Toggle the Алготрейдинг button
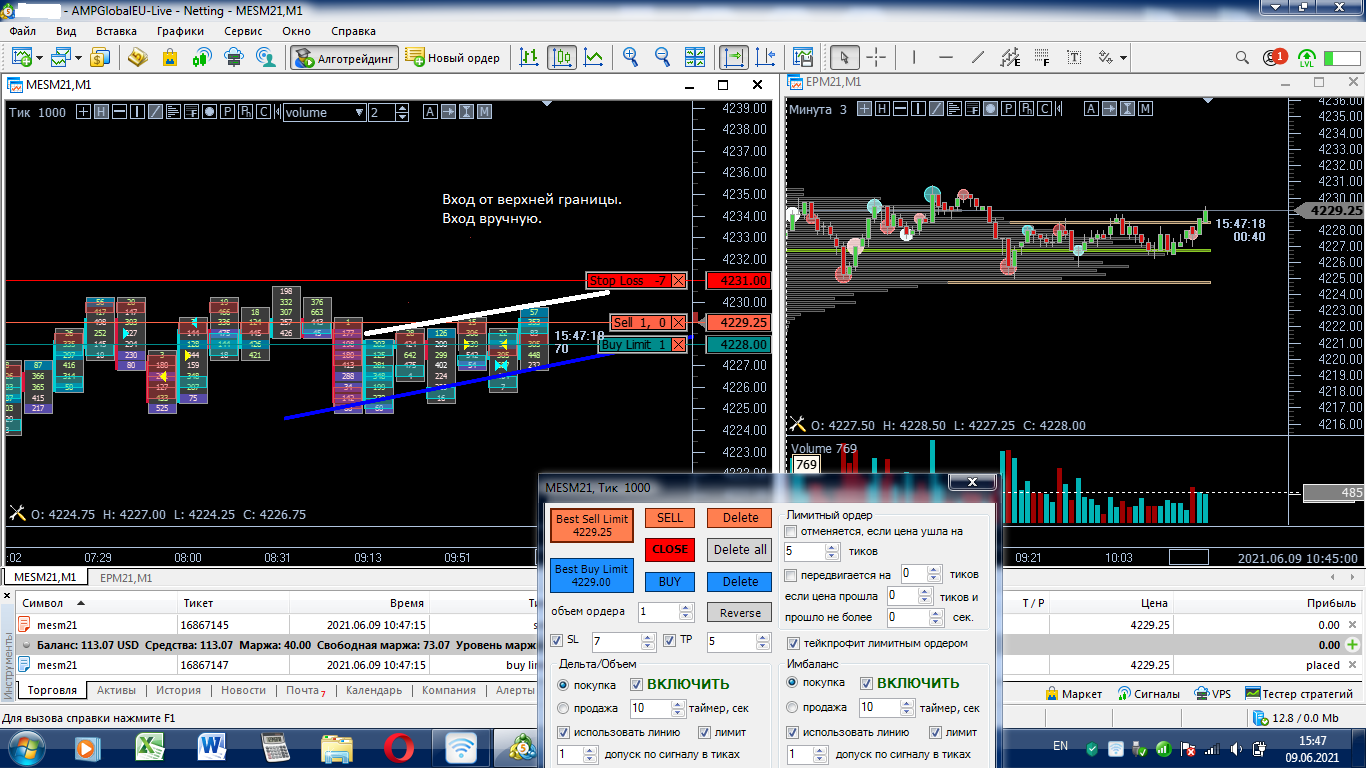 (345, 58)
